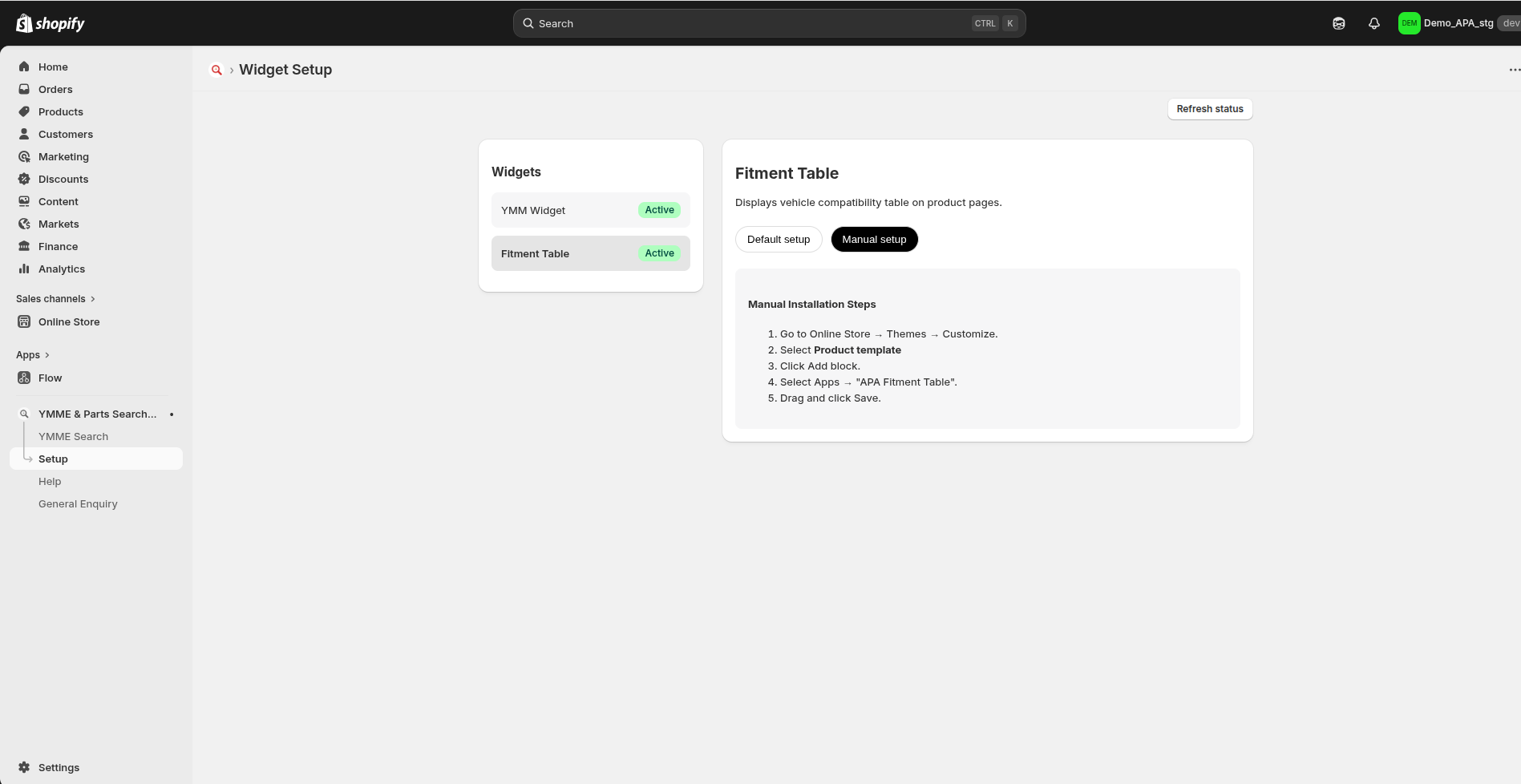Click the Orders inbox icon
This screenshot has height=784, width=1521.
point(24,89)
